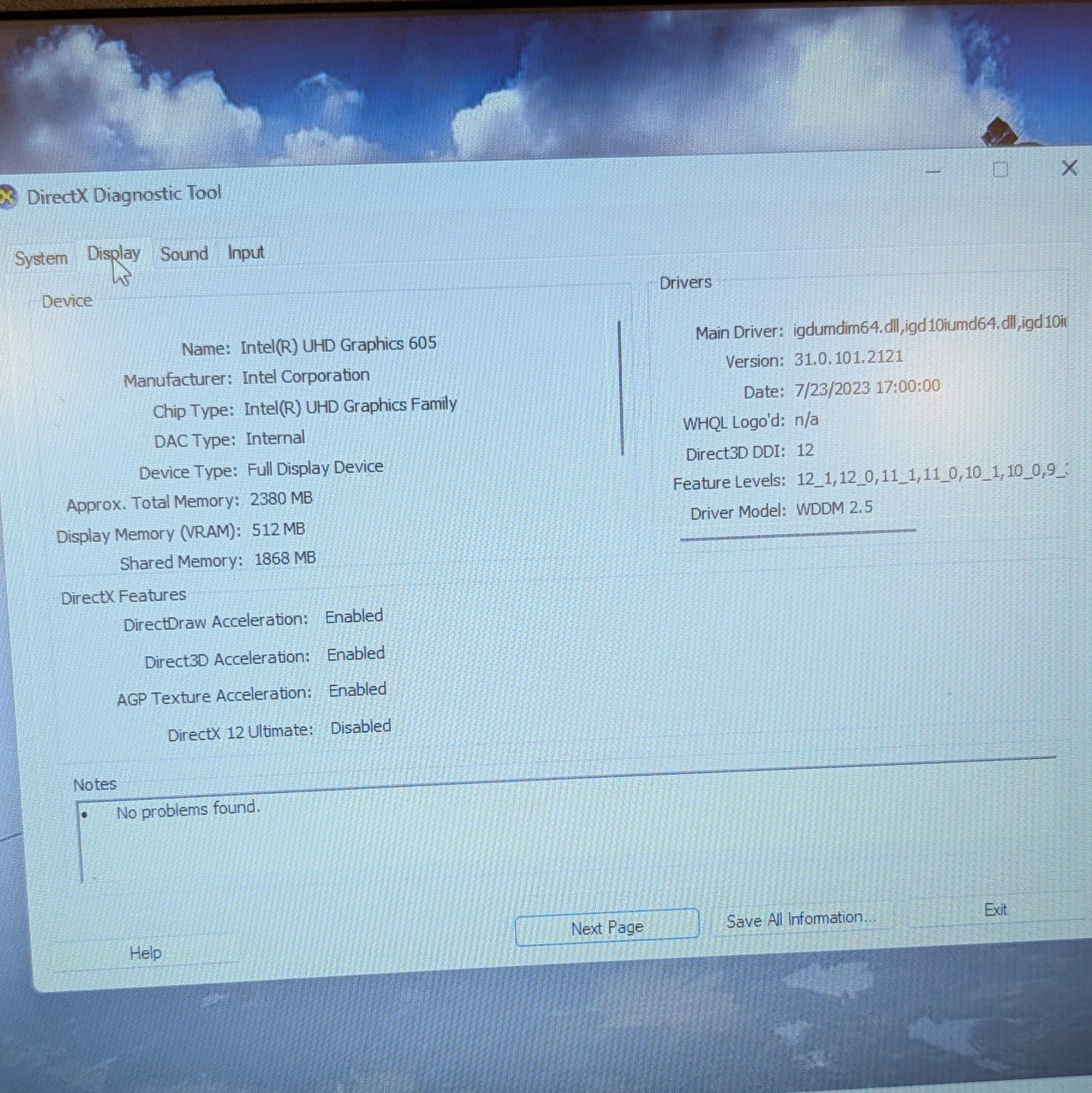Viewport: 1092px width, 1093px height.
Task: Maximize the DirectX Diagnostic Tool window
Action: click(1000, 169)
